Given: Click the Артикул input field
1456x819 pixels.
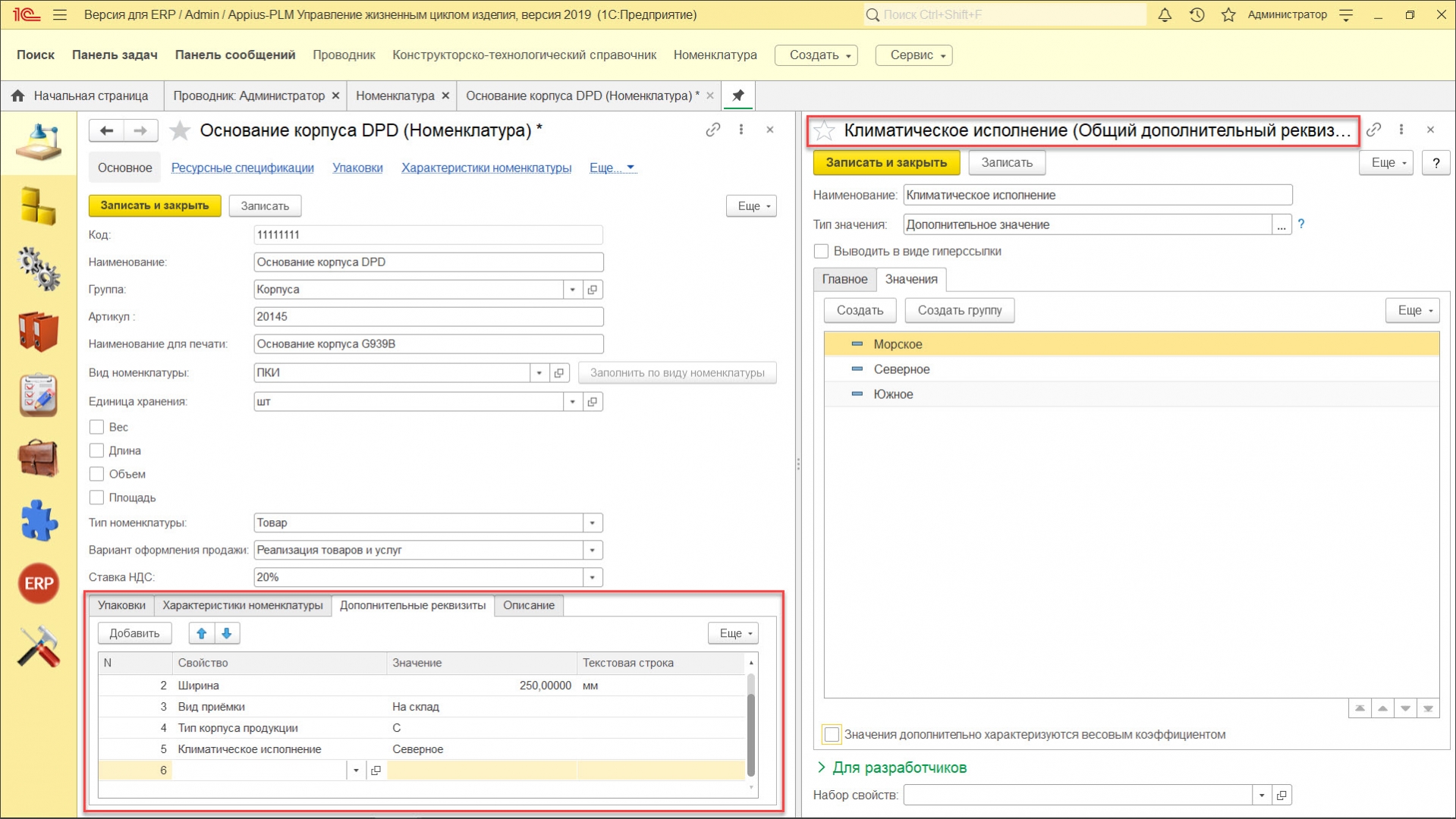Looking at the screenshot, I should tap(428, 316).
